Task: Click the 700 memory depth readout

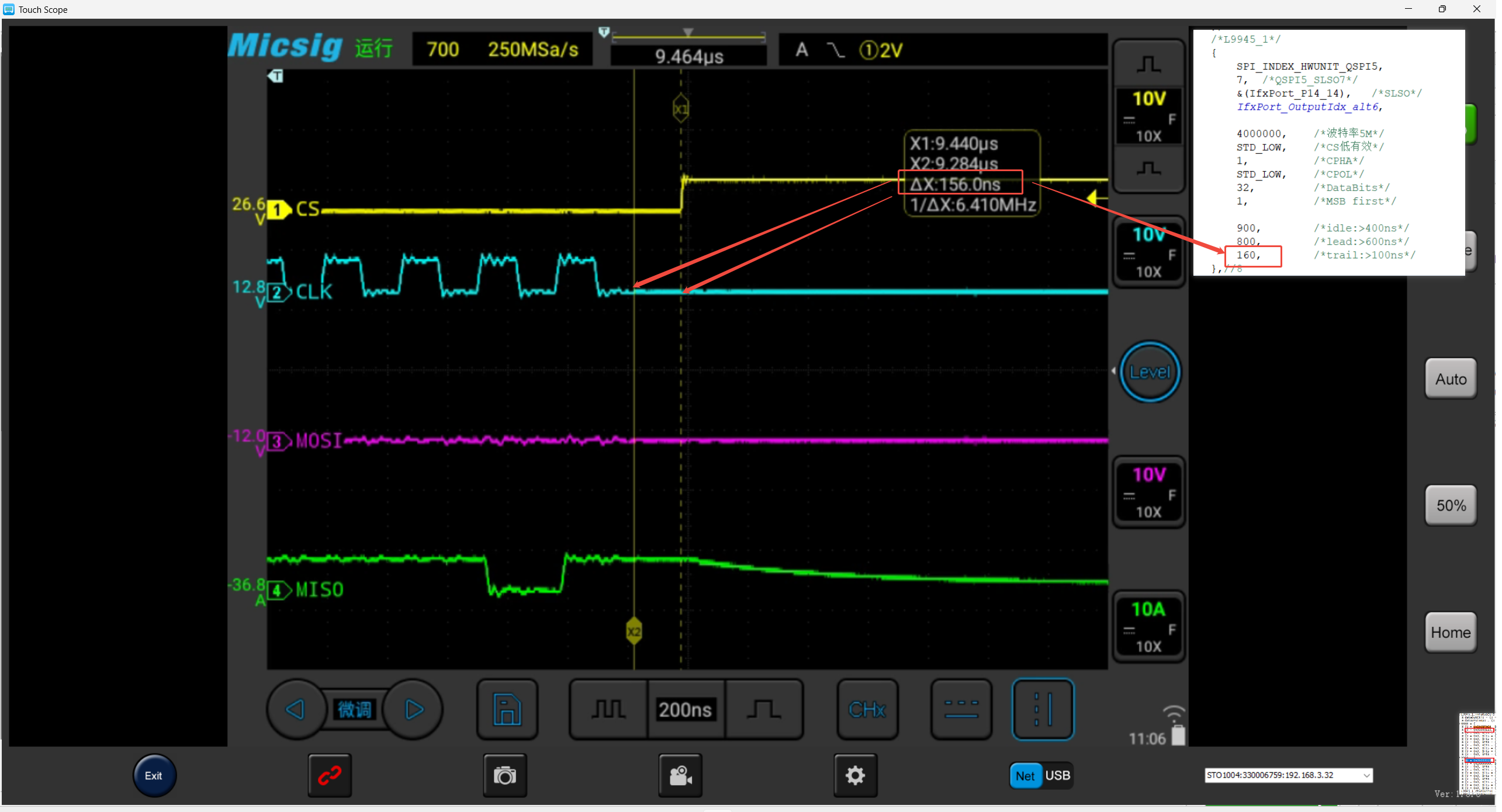Action: [x=442, y=50]
